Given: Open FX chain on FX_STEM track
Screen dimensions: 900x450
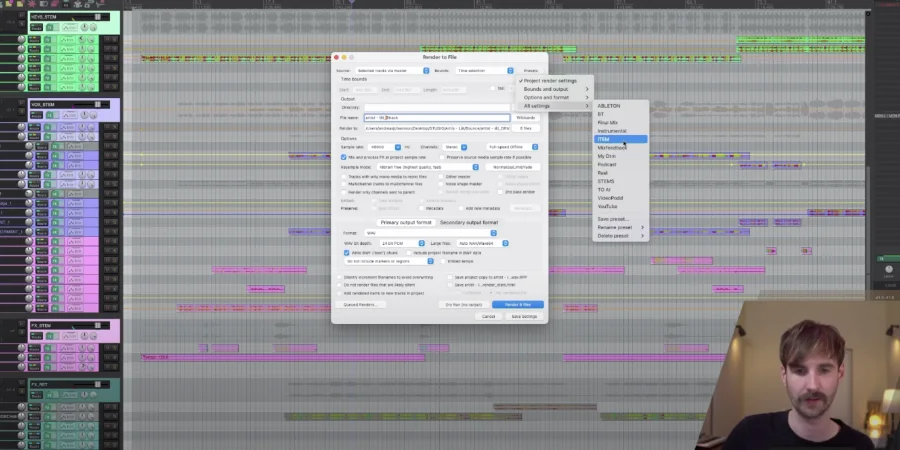Looking at the screenshot, I should [50, 336].
